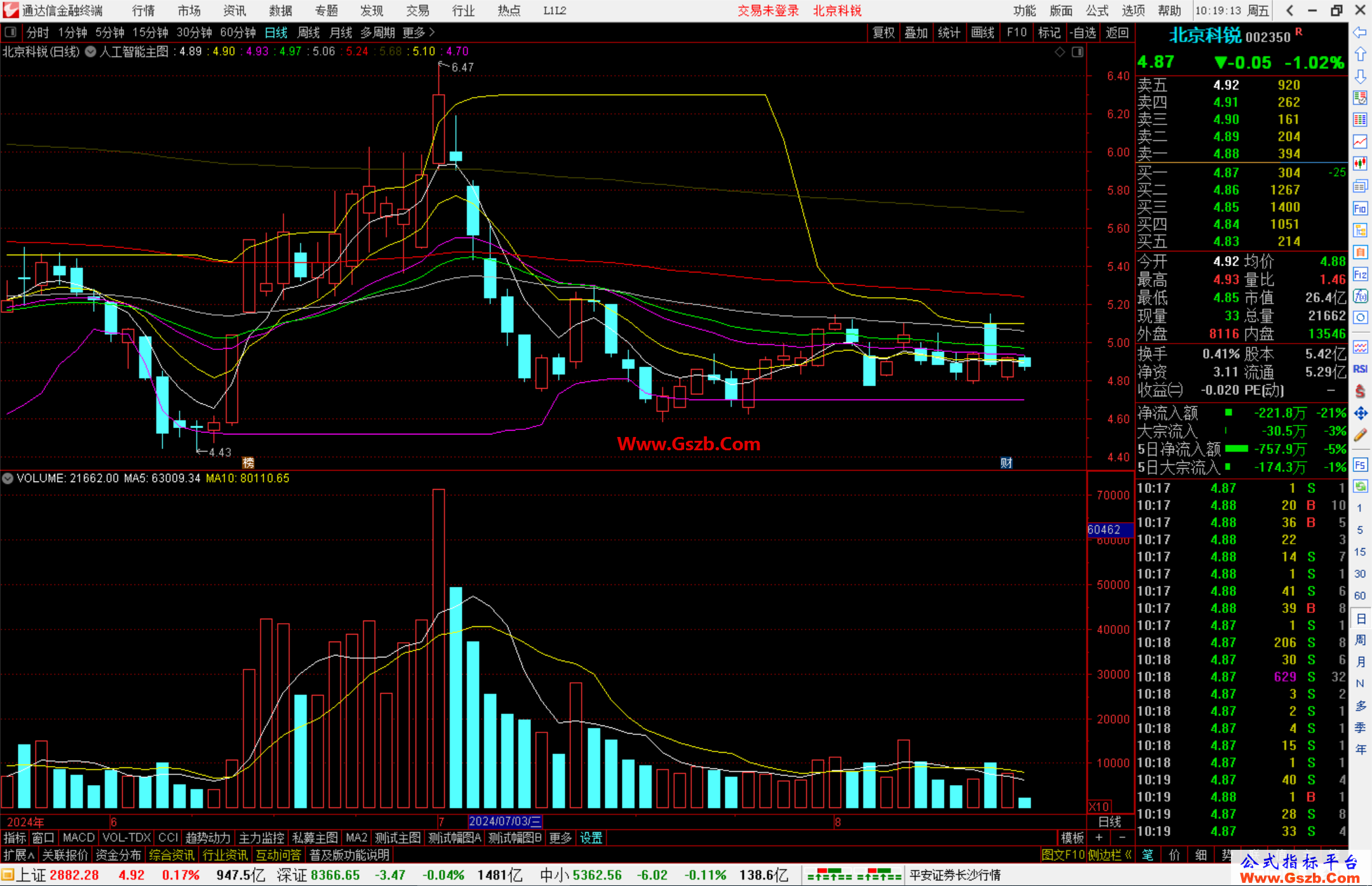Toggle the panel icon left of 分时

pos(11,32)
